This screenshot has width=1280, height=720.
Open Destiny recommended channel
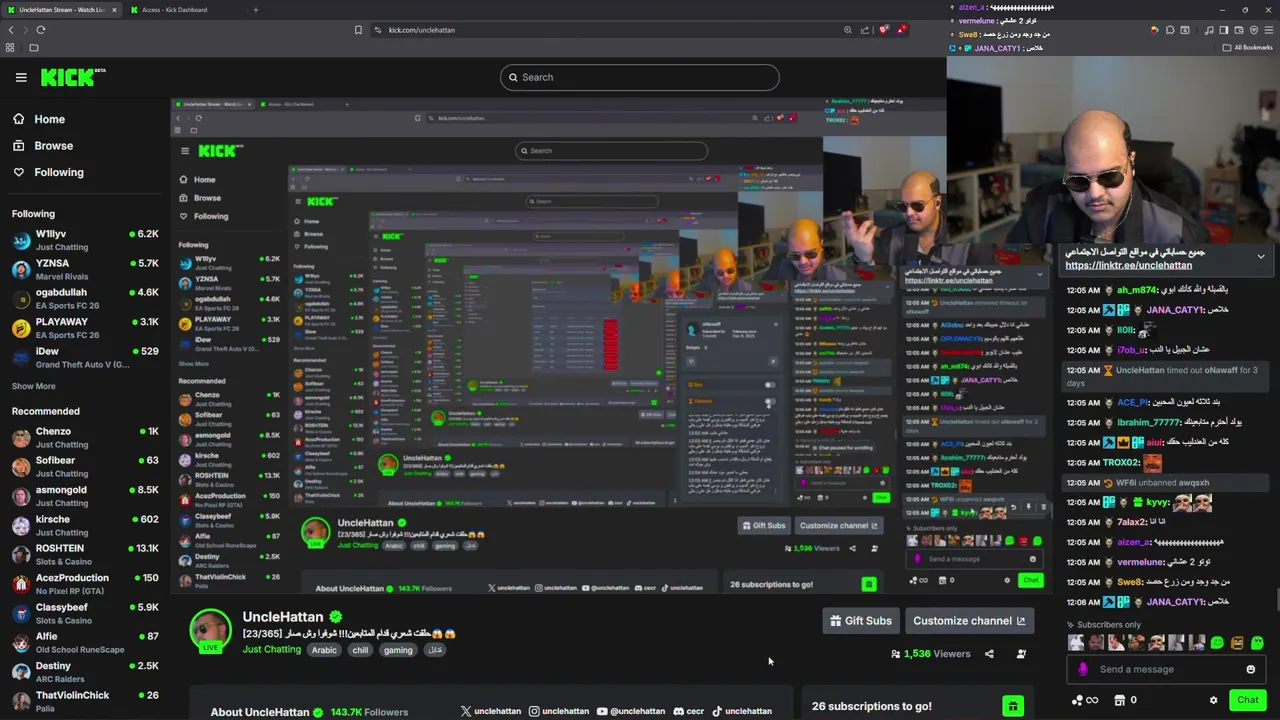pos(85,671)
